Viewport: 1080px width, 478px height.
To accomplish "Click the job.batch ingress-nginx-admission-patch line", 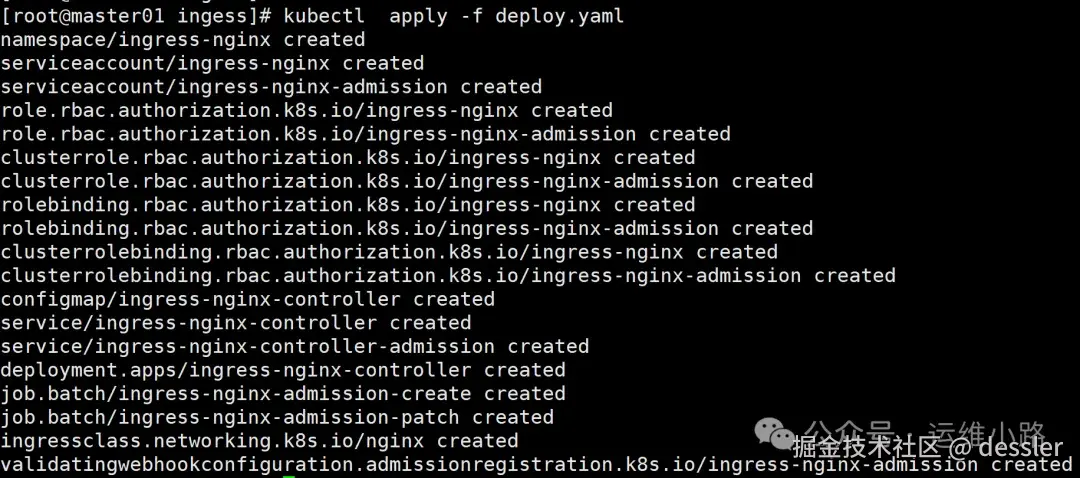I will 277,417.
